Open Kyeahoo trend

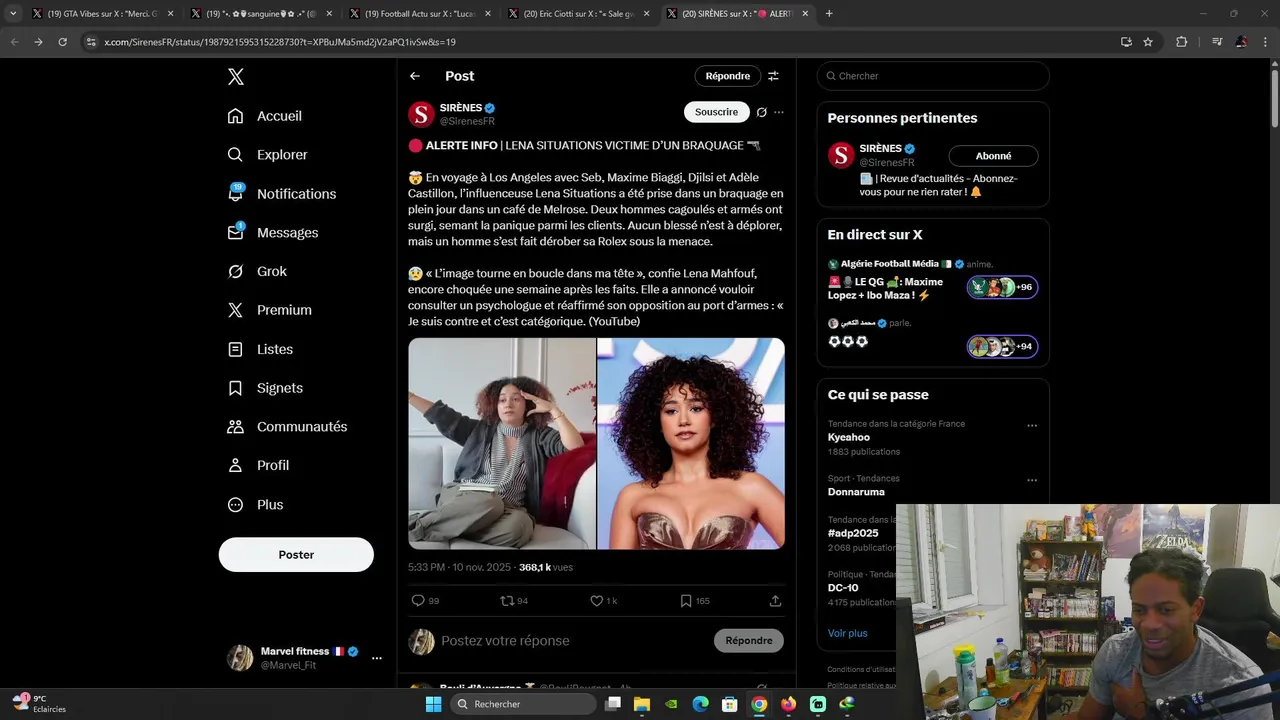pos(849,438)
